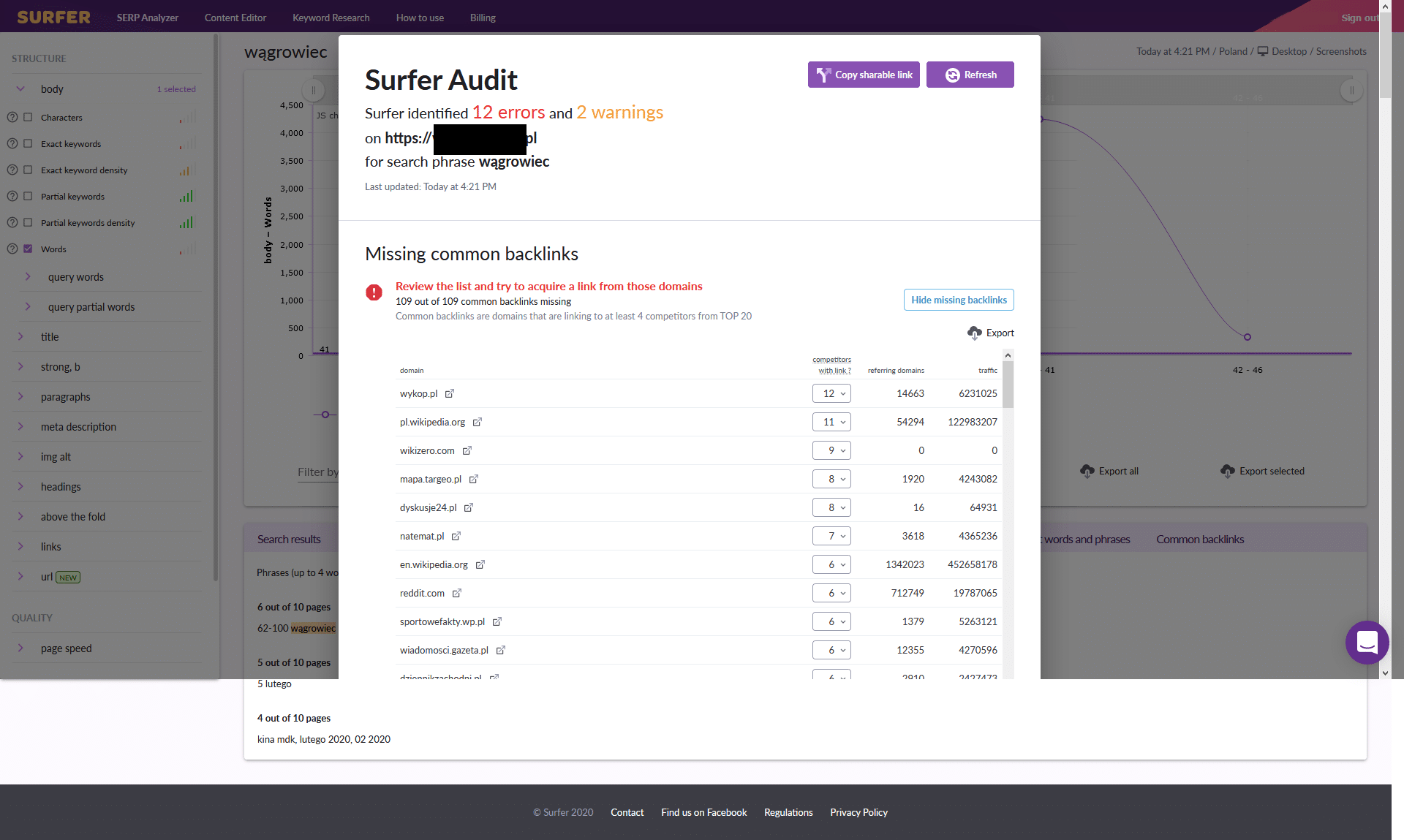Click Sign out
1404x840 pixels.
(x=1359, y=18)
